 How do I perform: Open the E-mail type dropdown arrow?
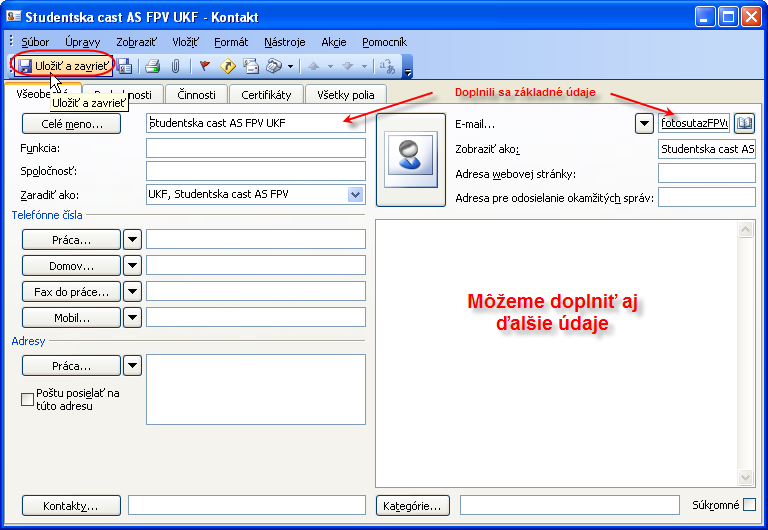[x=644, y=123]
